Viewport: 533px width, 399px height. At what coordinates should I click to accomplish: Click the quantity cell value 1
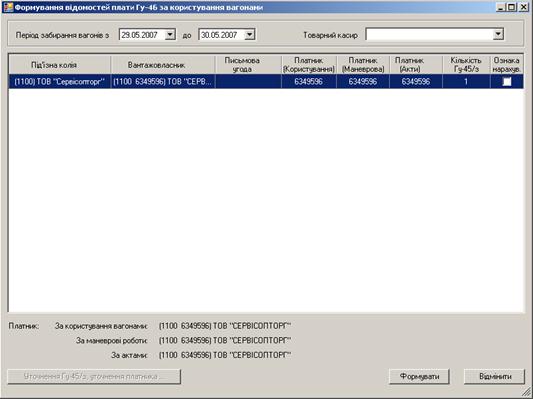466,82
